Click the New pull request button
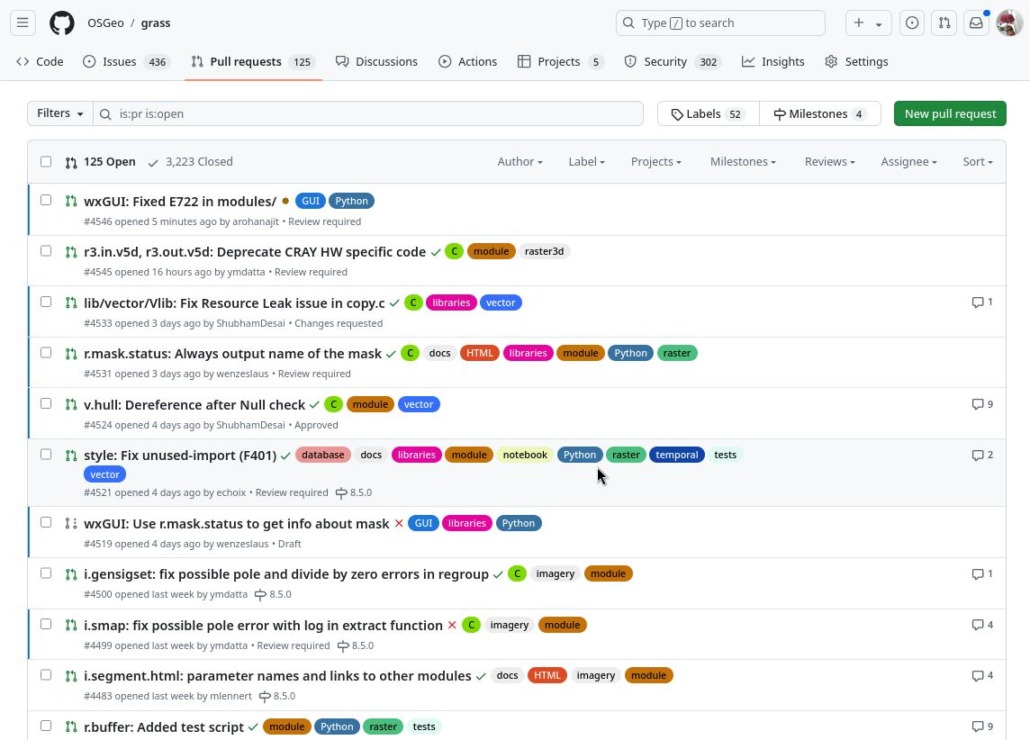This screenshot has height=740, width=1030. [x=948, y=113]
